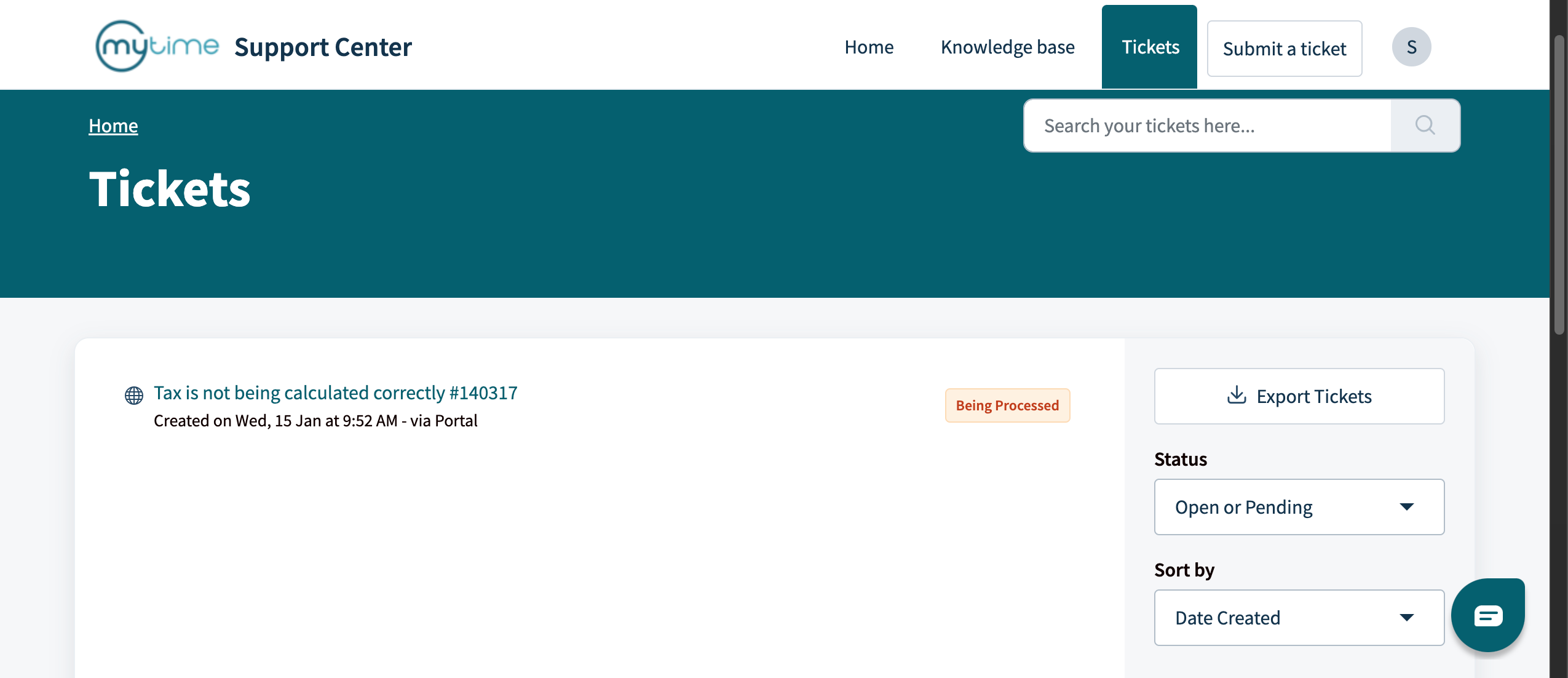
Task: Open the S user avatar menu
Action: click(x=1411, y=47)
